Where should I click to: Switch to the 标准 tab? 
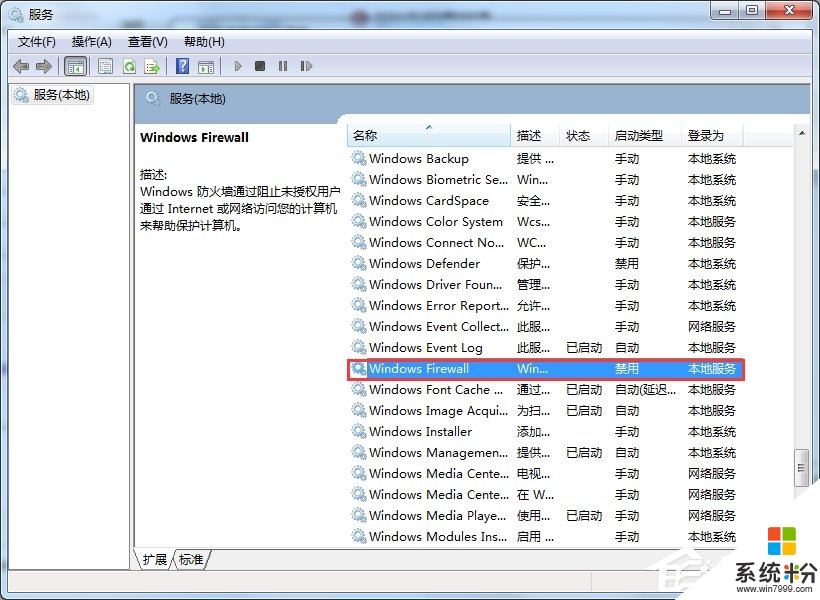coord(191,560)
